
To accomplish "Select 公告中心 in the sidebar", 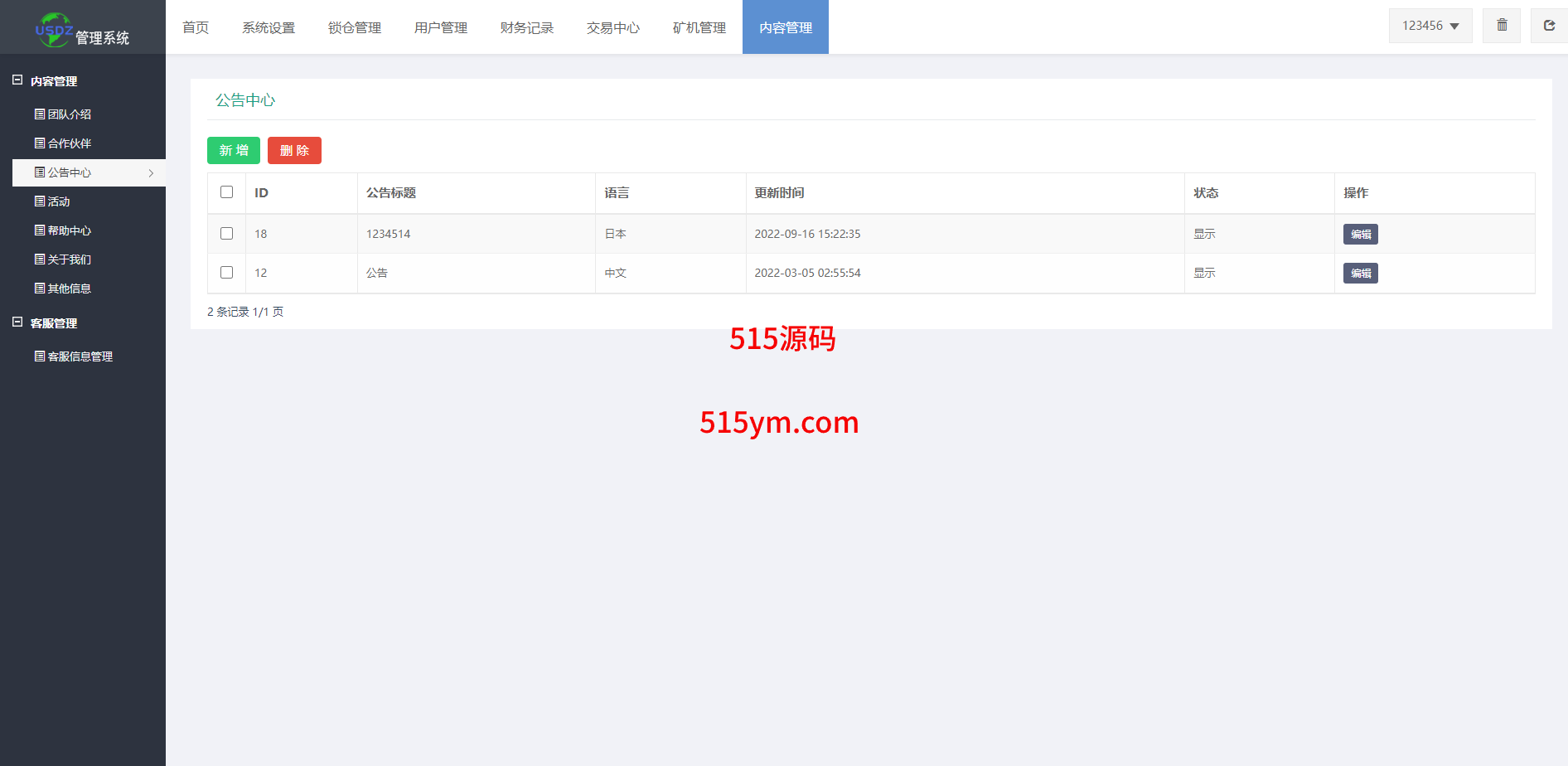I will [69, 172].
